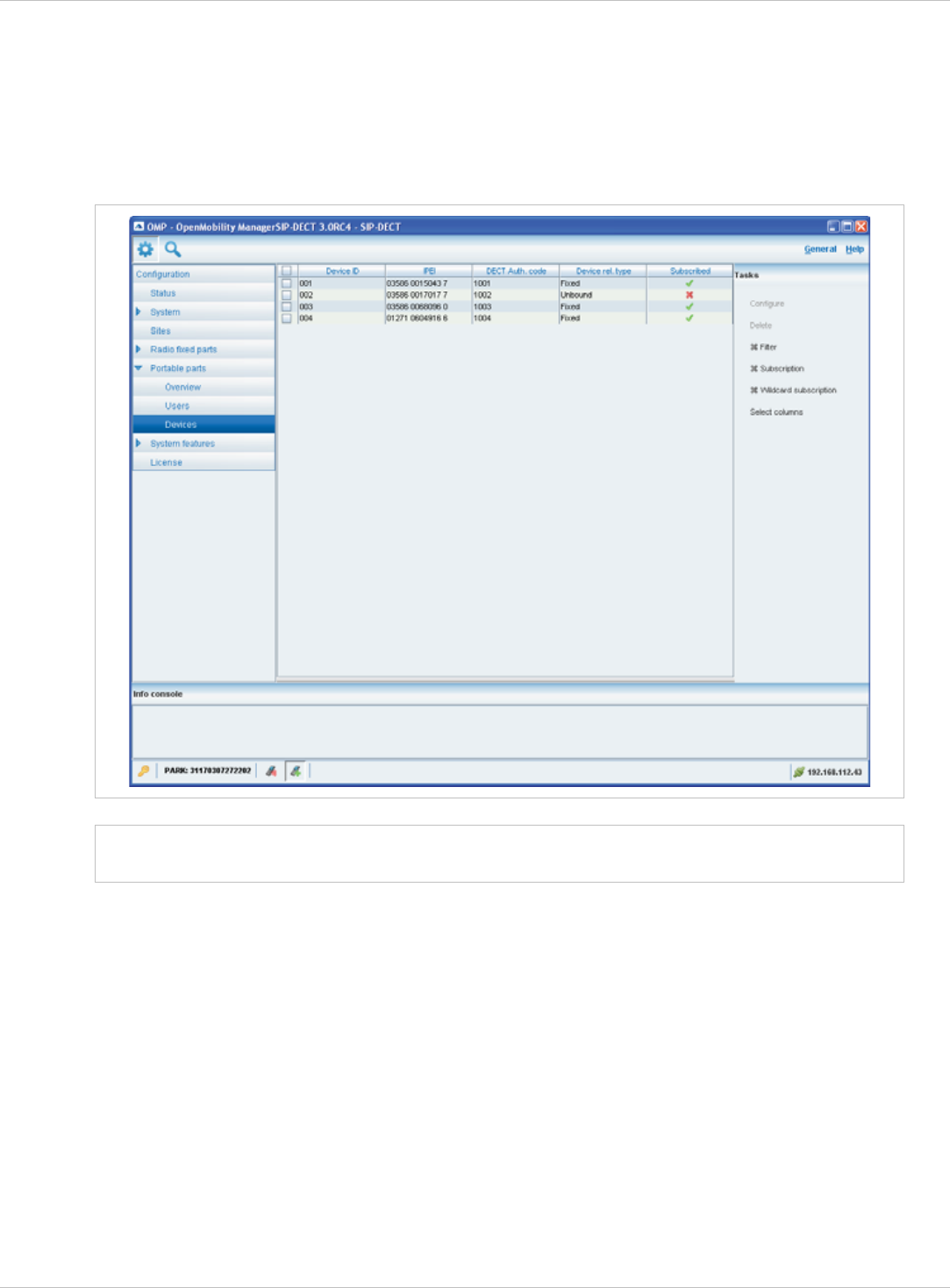Click IPEI cell 03586 0017017 7

[429, 295]
